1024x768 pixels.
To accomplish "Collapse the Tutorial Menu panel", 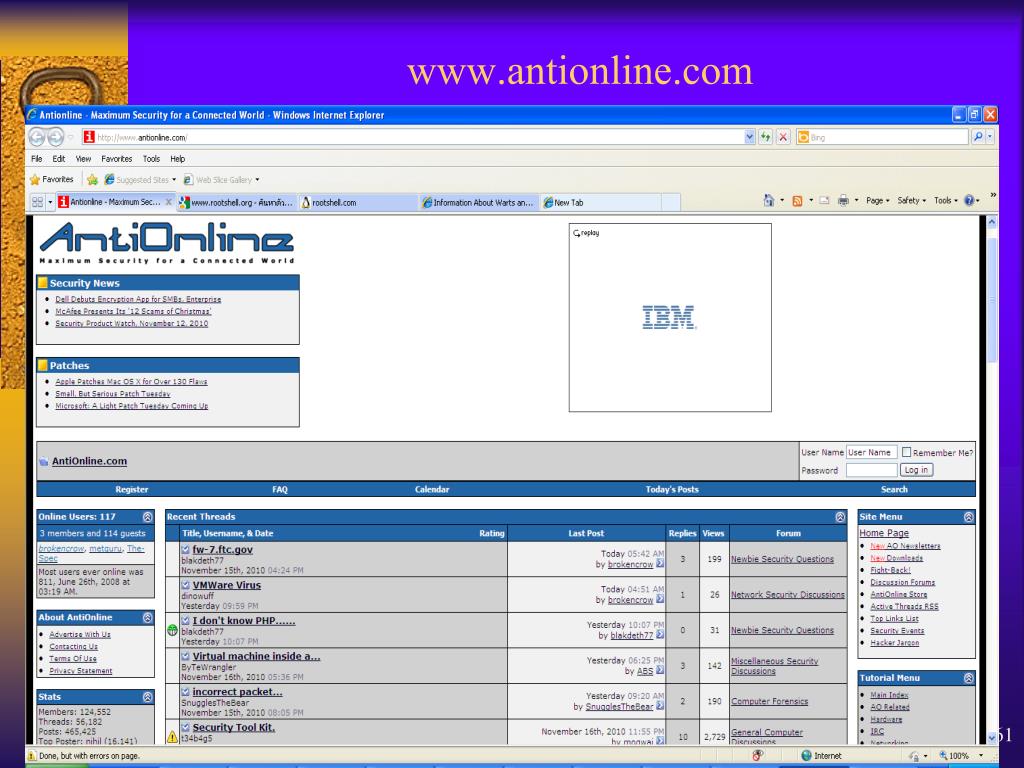I will click(968, 678).
